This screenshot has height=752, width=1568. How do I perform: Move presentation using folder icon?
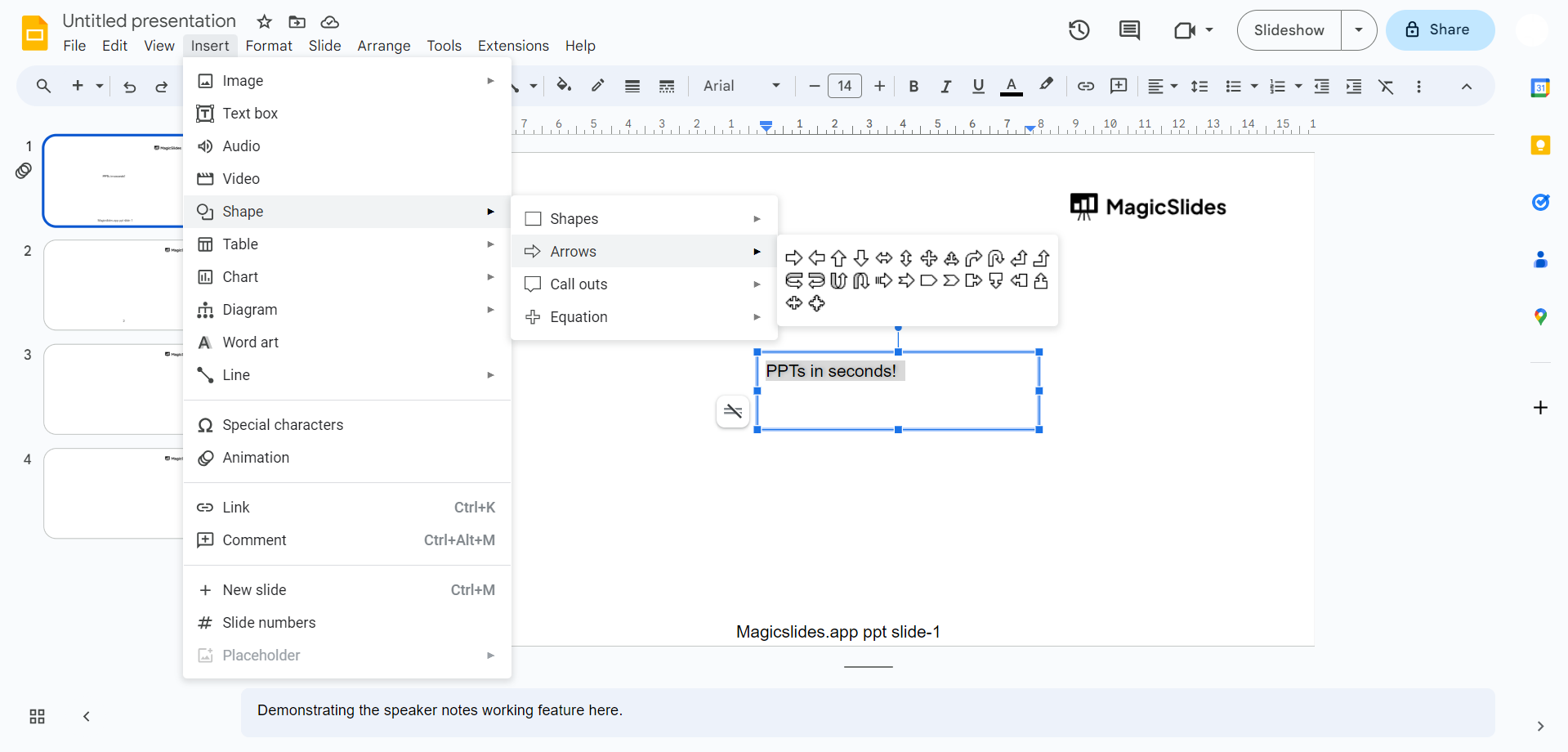[x=297, y=21]
